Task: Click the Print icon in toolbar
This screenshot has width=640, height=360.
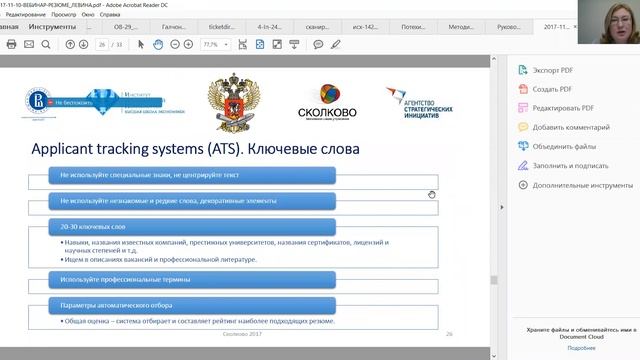Action: [x=11, y=44]
